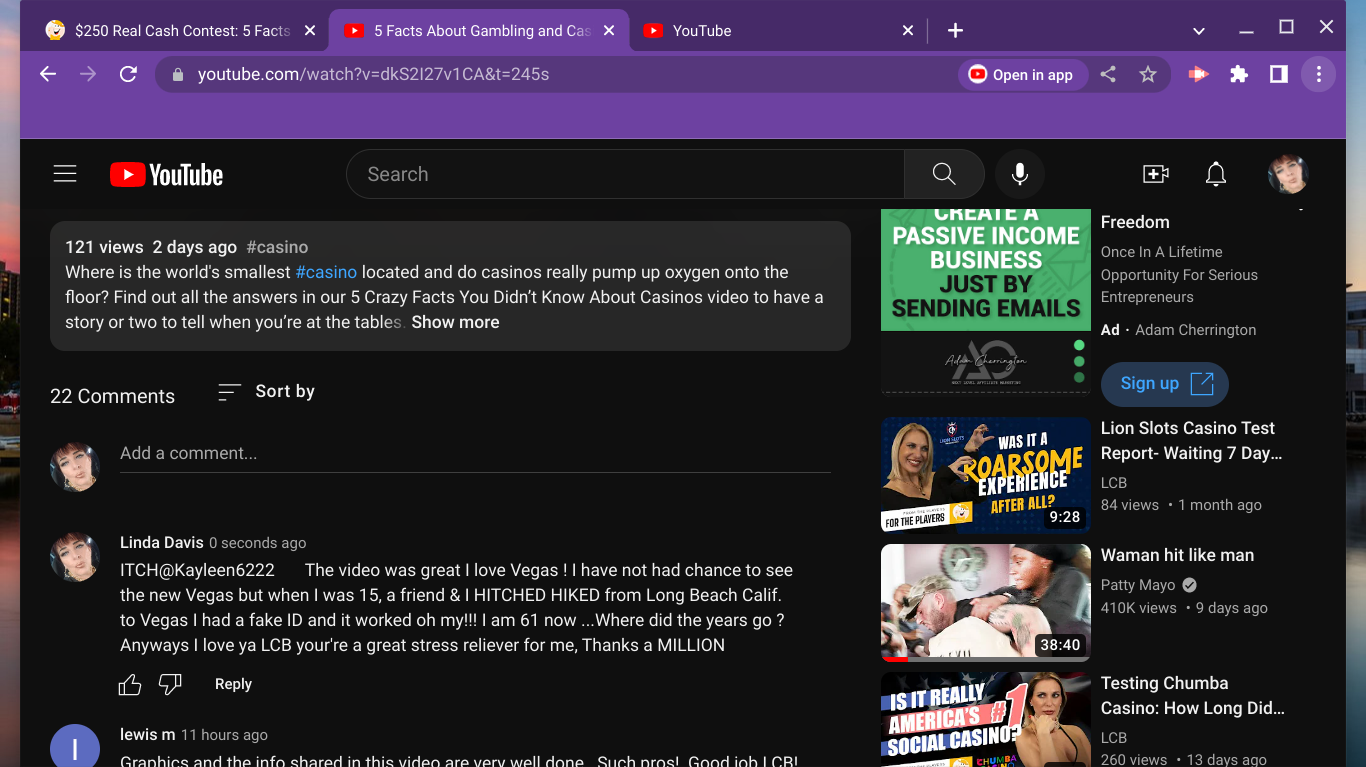1366x767 pixels.
Task: Open lewis m commenter name
Action: click(x=148, y=734)
